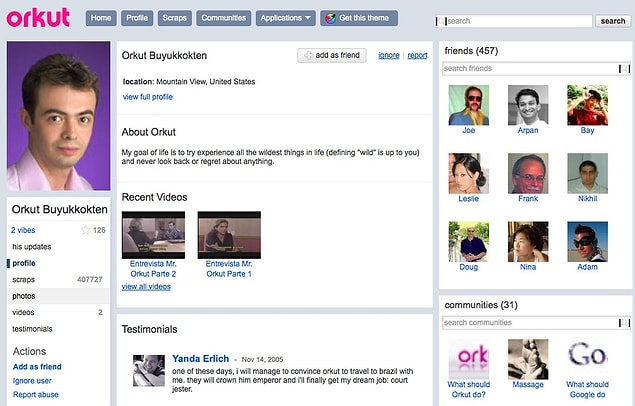
Task: Open his updates in sidebar
Action: coord(32,247)
